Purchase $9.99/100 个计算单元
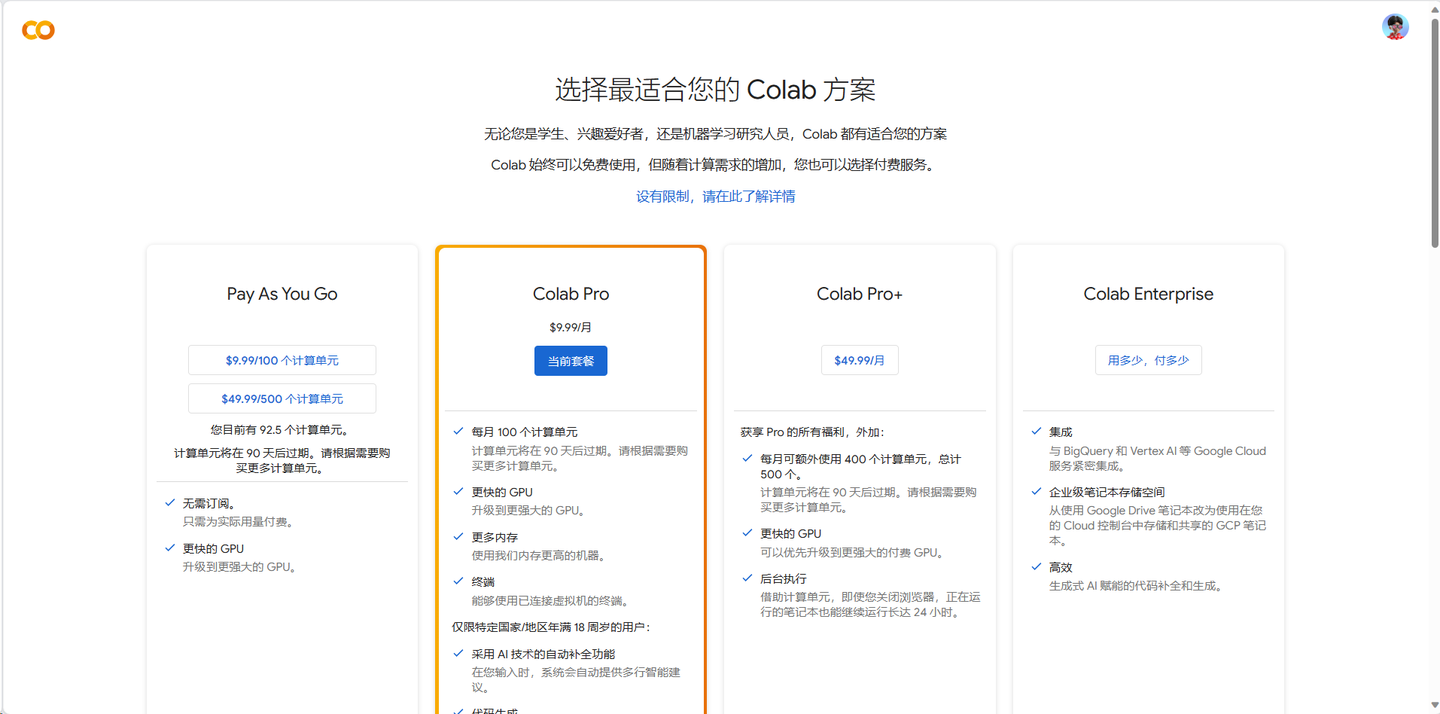 click(282, 360)
